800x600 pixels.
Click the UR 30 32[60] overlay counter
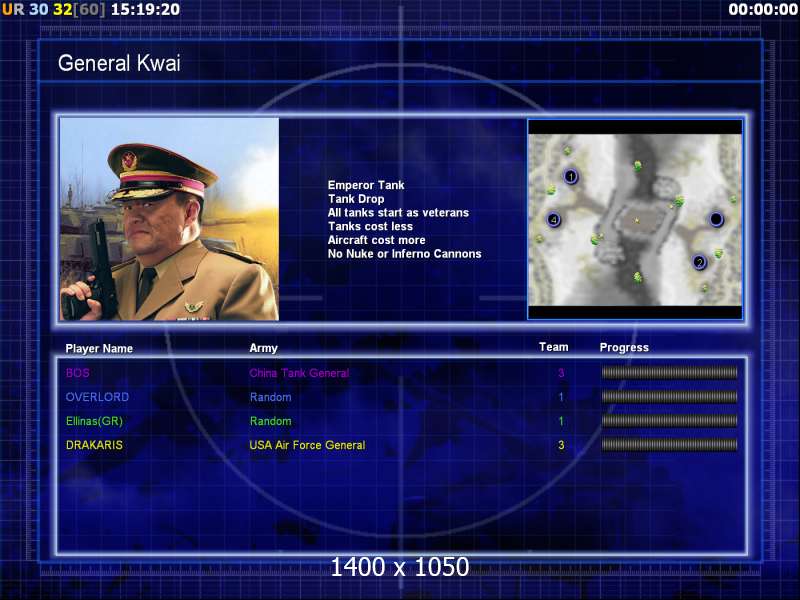53,9
